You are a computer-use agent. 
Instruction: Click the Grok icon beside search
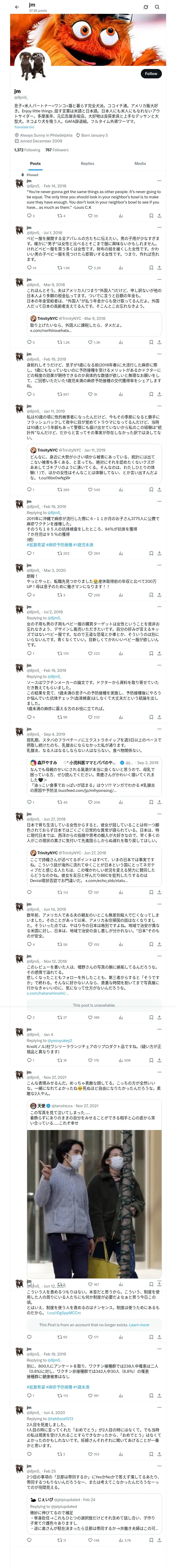(x=146, y=7)
